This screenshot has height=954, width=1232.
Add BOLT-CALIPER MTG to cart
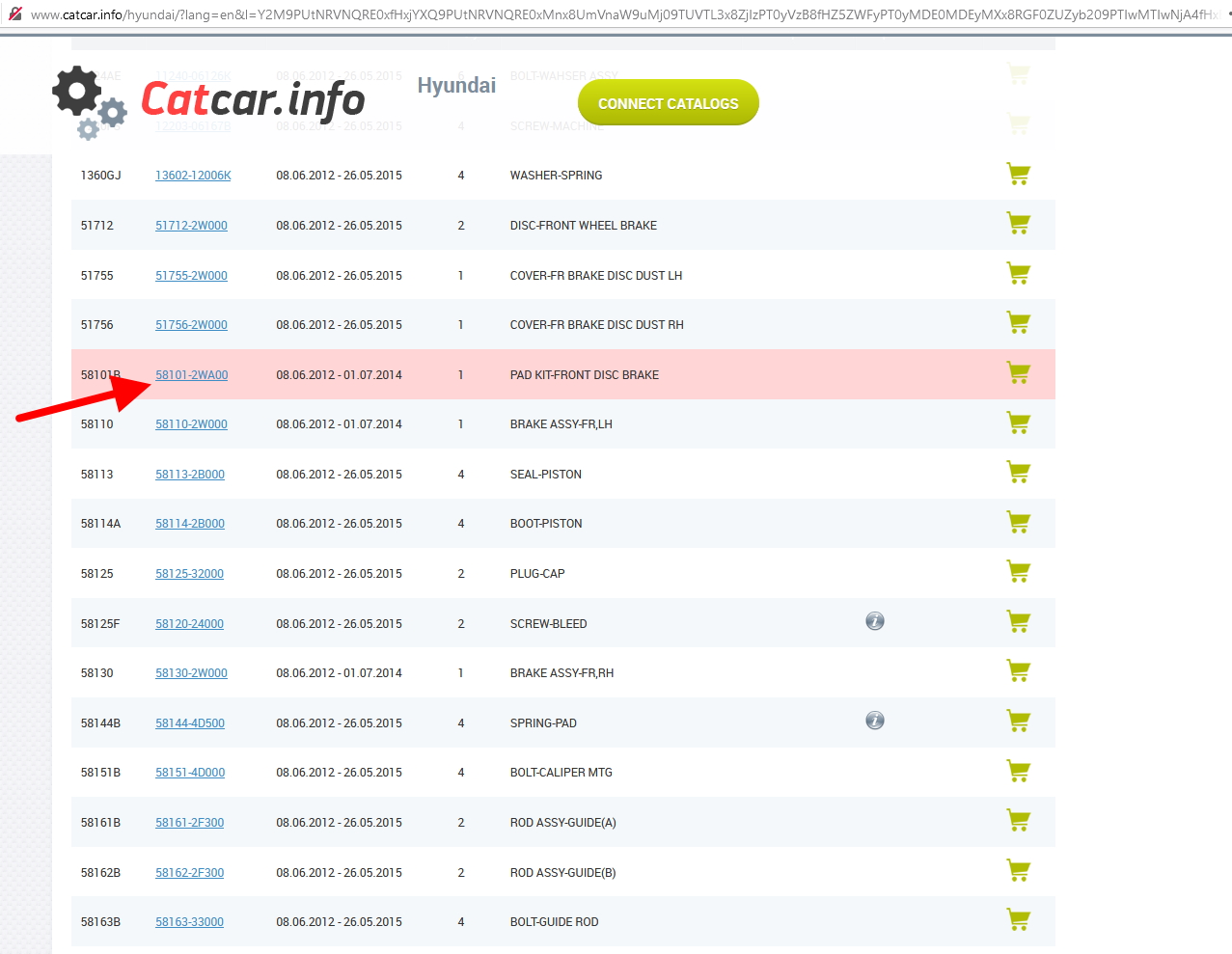click(1018, 772)
